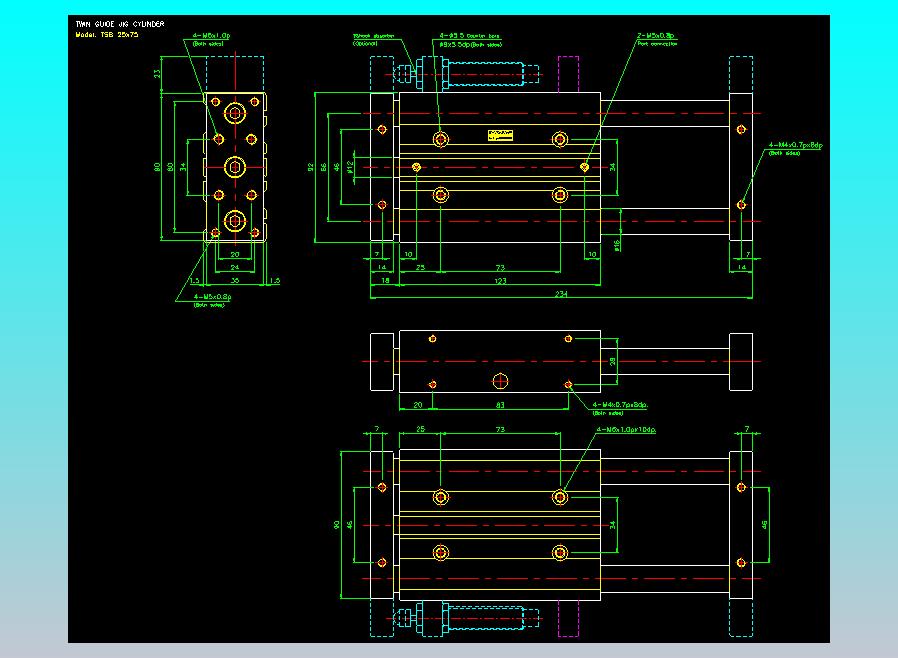Select the crosshair port circle in middle view
Viewport: 898px width, 658px height.
(500, 381)
